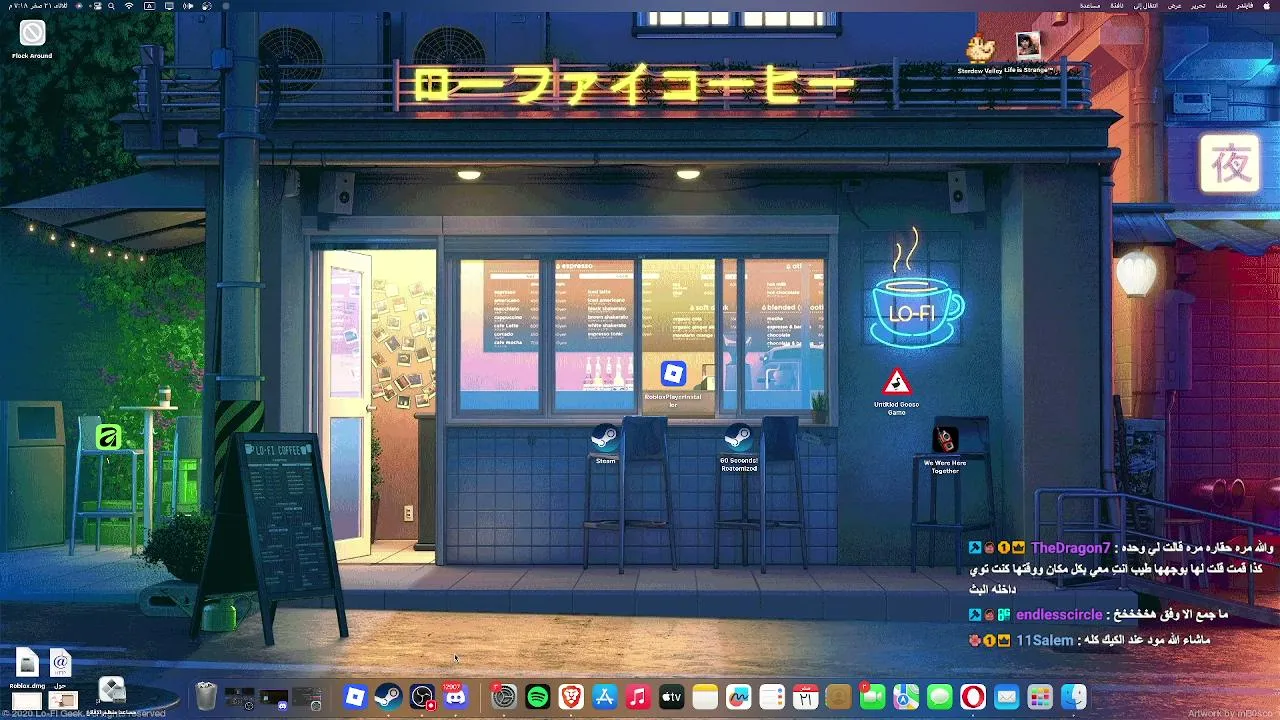Image resolution: width=1280 pixels, height=720 pixels.
Task: Open Roblox from the dock
Action: [x=355, y=697]
